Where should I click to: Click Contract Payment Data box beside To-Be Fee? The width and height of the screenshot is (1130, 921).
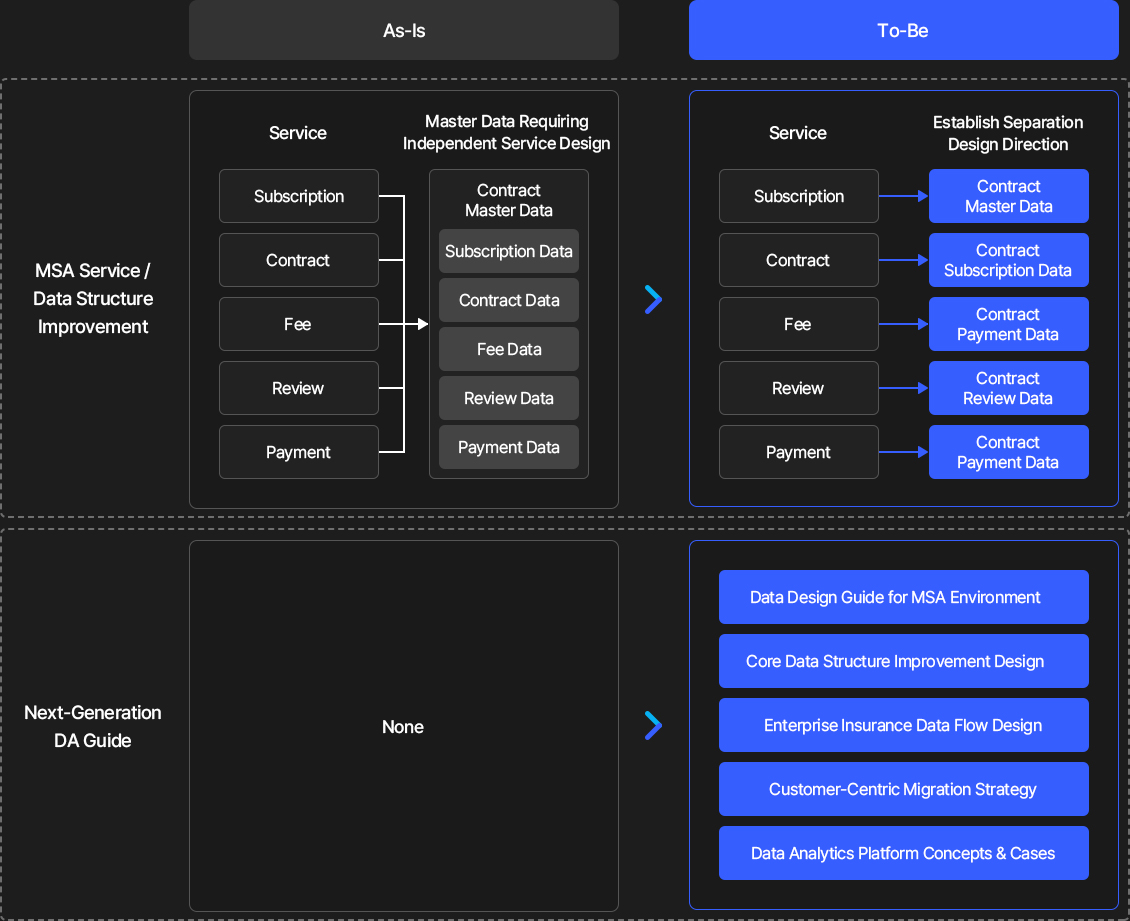1009,324
